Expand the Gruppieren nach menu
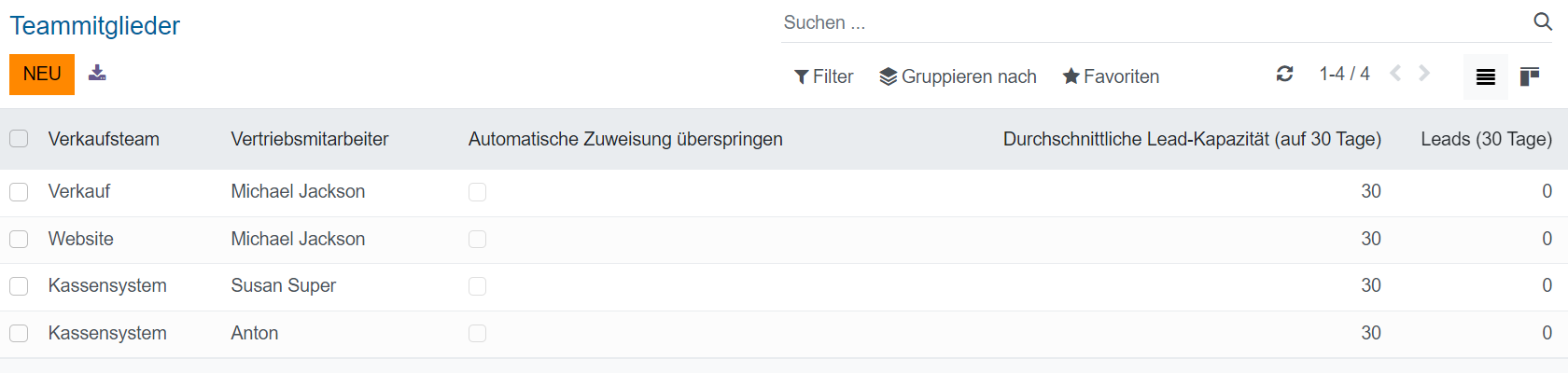1568x373 pixels. (958, 76)
